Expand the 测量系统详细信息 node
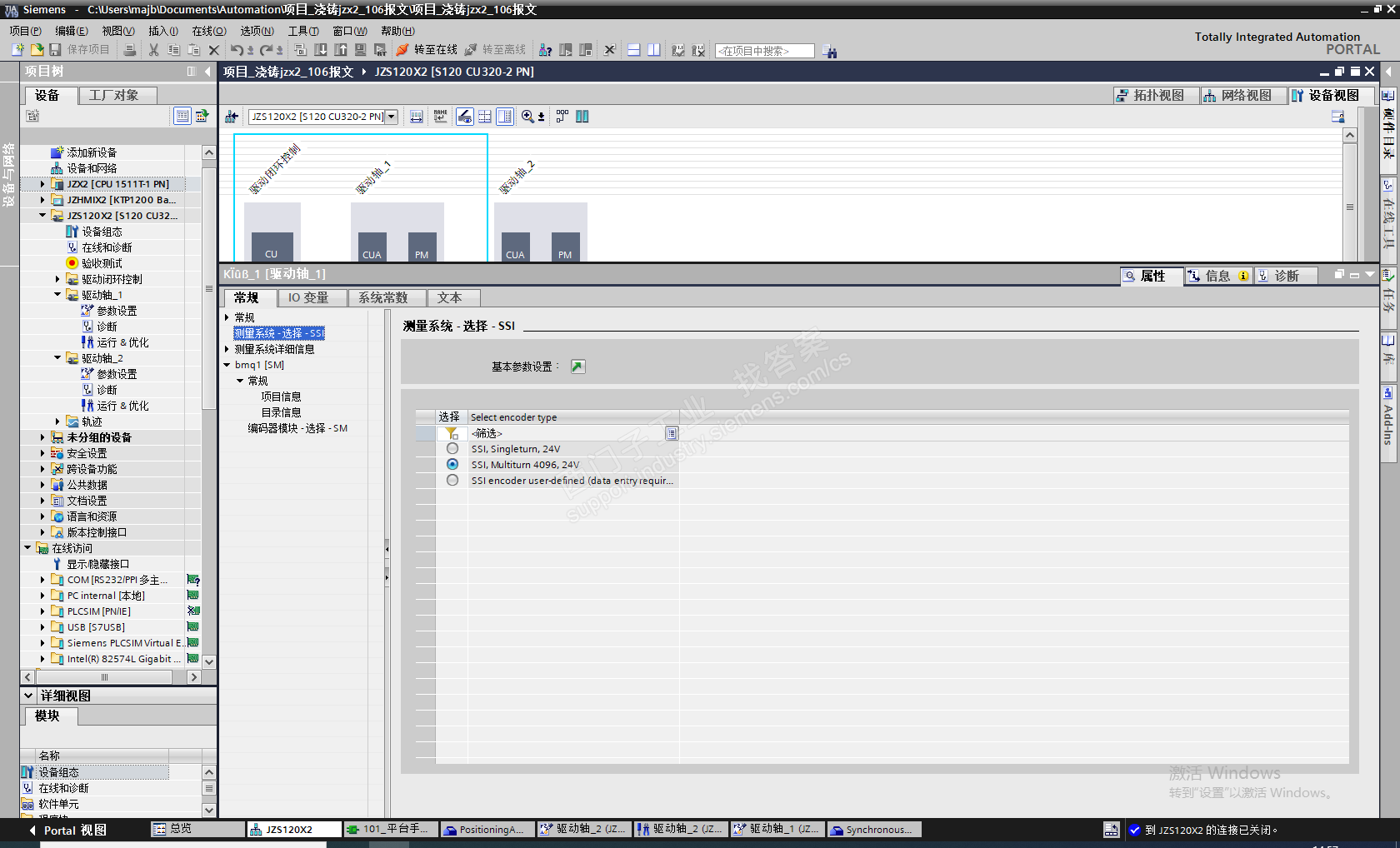The width and height of the screenshot is (1400, 848). coord(227,349)
